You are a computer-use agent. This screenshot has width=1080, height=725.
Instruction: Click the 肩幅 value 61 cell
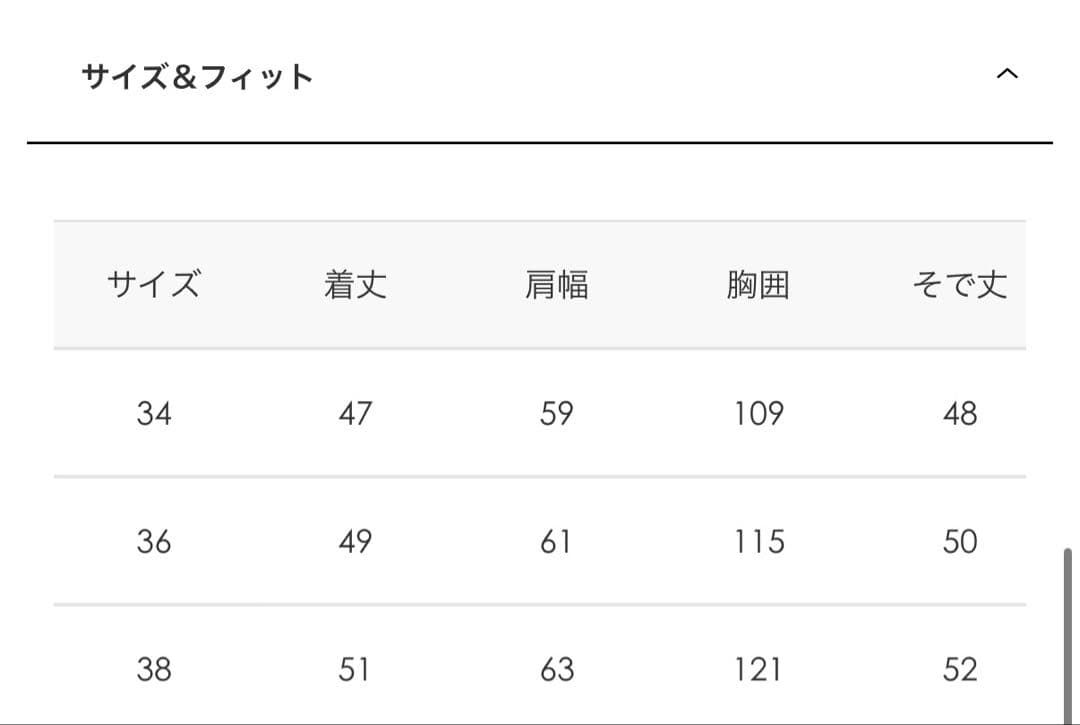[x=556, y=541]
